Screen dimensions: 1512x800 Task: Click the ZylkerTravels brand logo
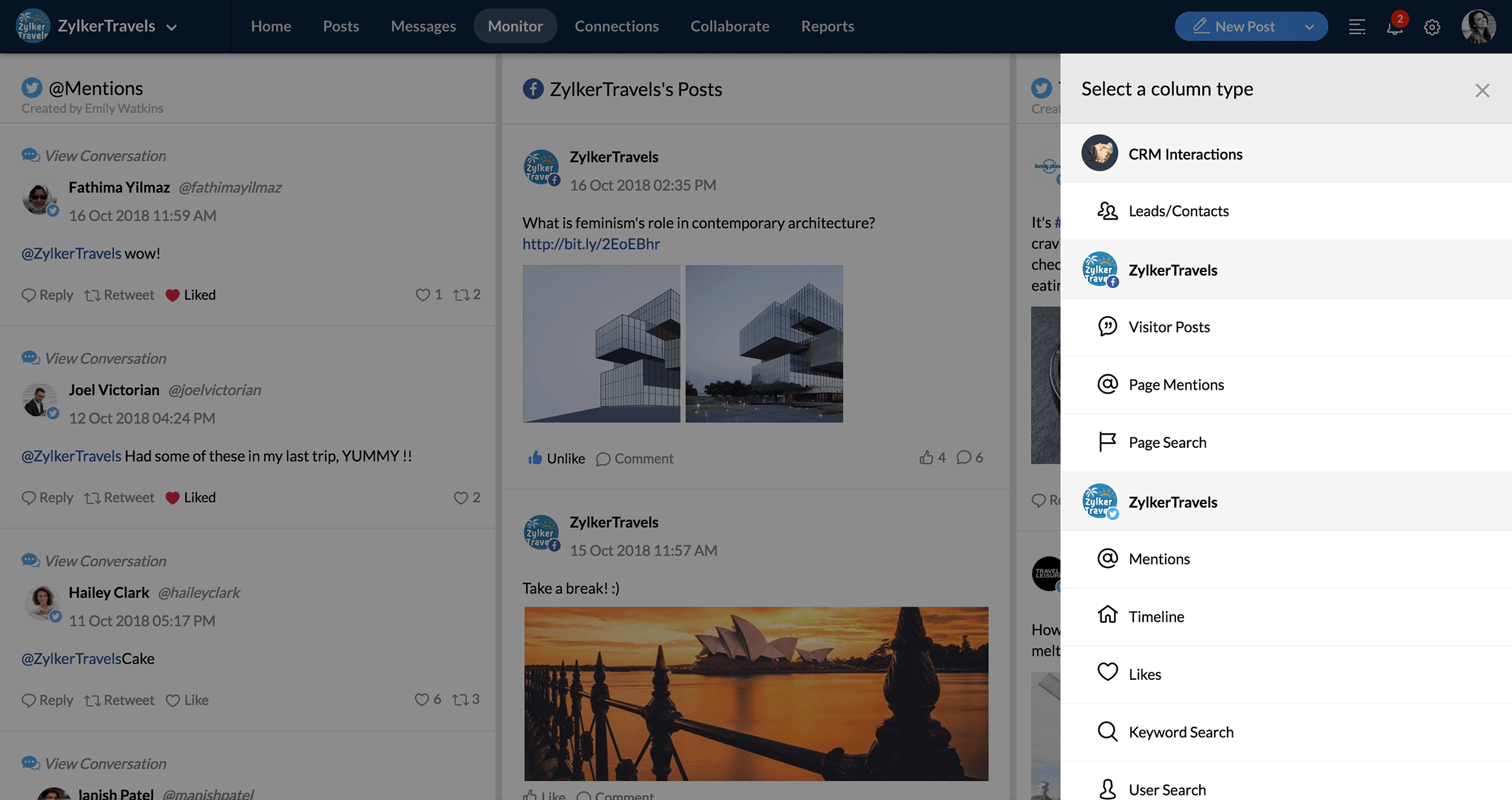(32, 26)
